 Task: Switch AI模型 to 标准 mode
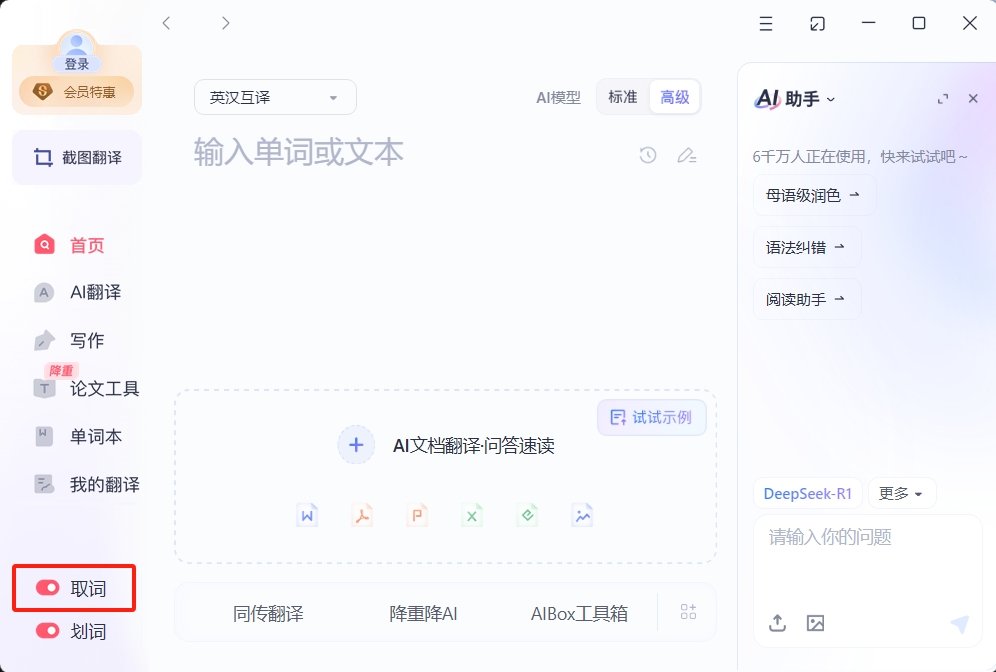click(x=622, y=97)
